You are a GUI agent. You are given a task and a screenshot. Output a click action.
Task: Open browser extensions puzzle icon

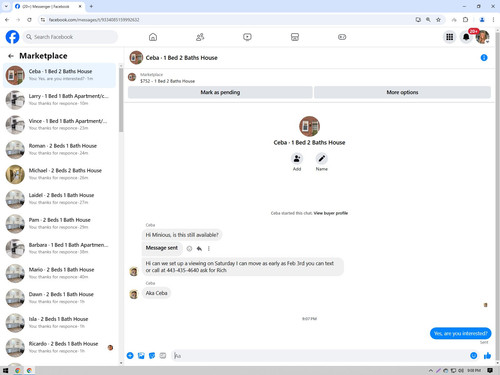tap(465, 20)
